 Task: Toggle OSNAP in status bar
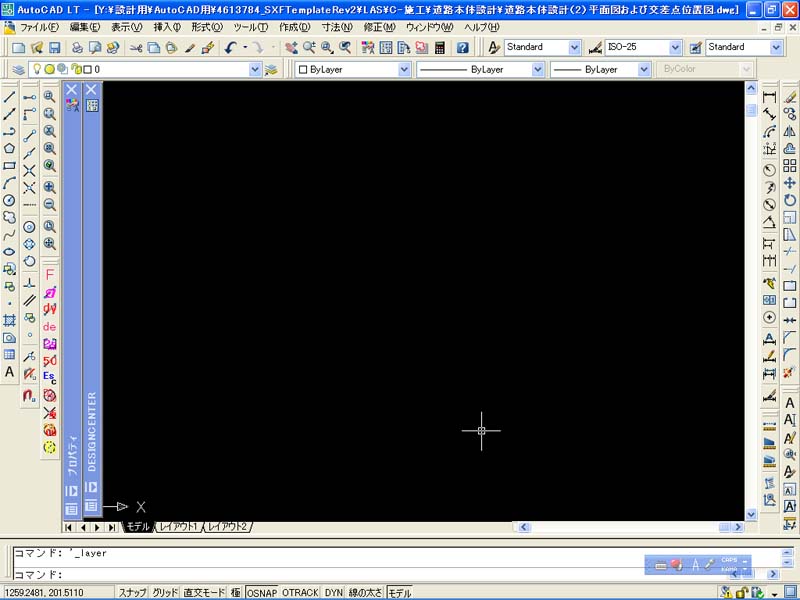click(x=262, y=592)
